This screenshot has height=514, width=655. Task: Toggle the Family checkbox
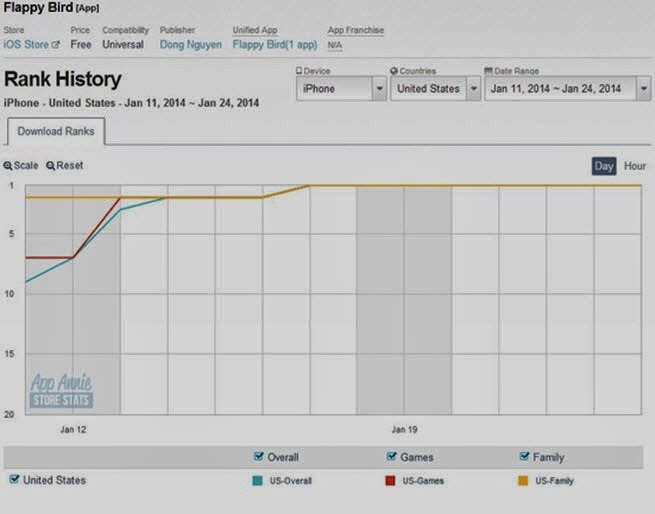(524, 456)
